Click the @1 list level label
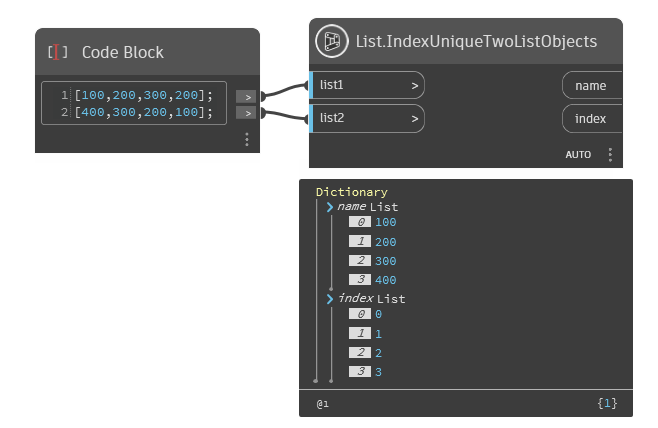Screen dimensions: 658x428 click(x=323, y=404)
